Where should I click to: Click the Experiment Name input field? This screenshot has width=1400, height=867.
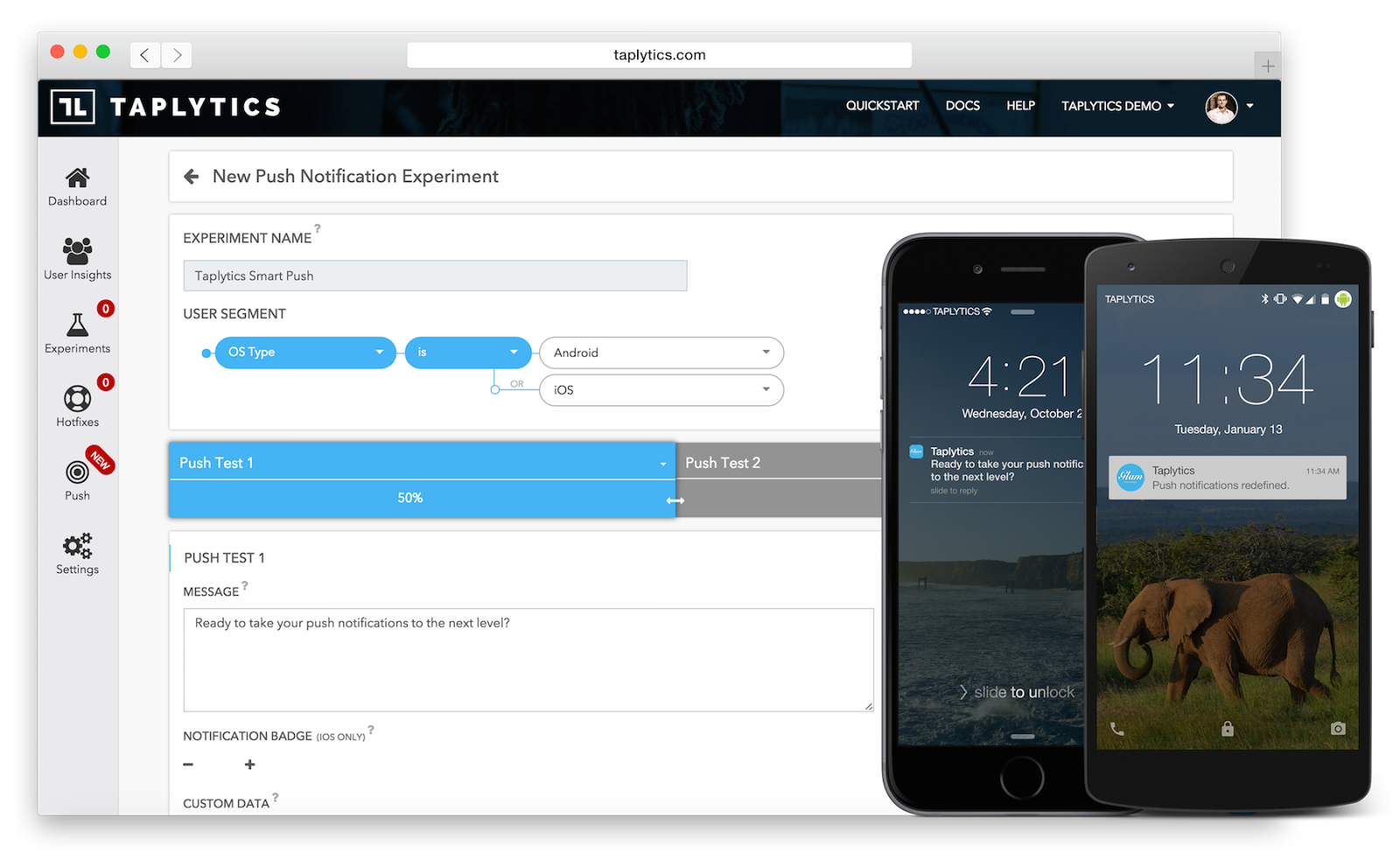435,276
